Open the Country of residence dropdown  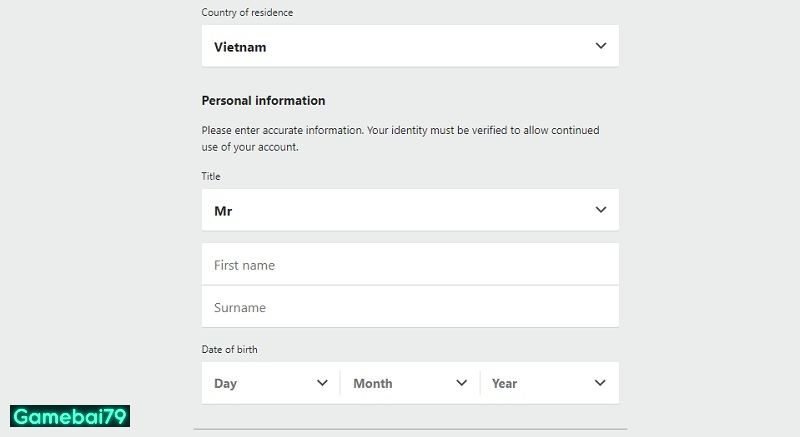(x=410, y=46)
